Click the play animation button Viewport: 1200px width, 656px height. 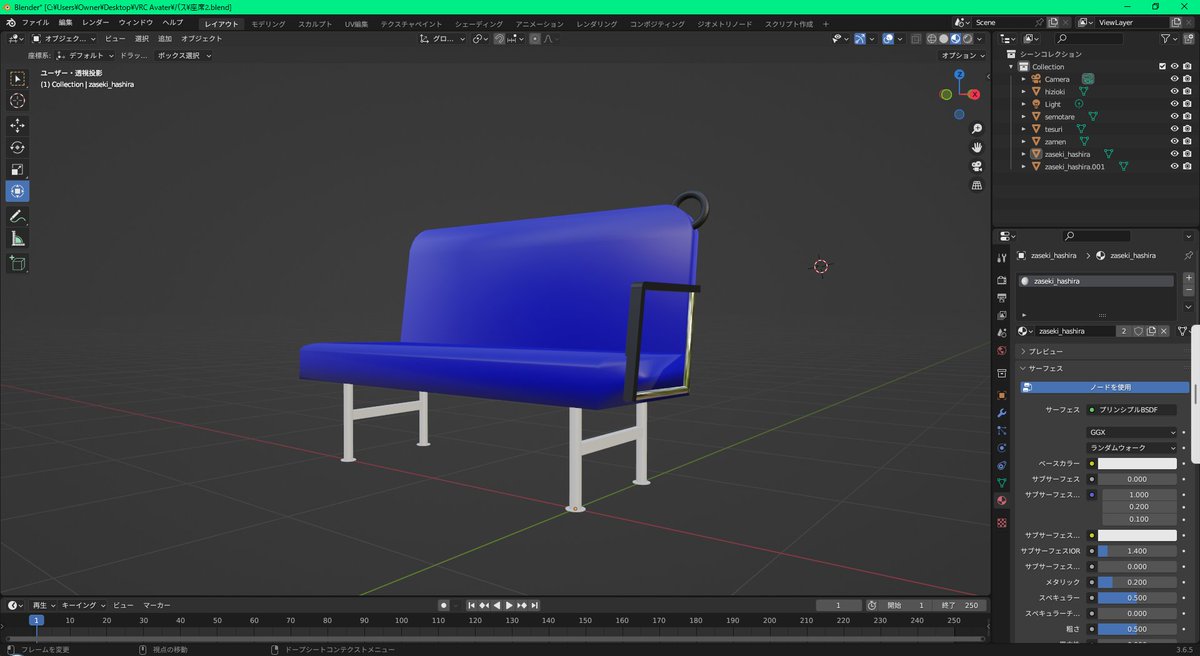(509, 605)
